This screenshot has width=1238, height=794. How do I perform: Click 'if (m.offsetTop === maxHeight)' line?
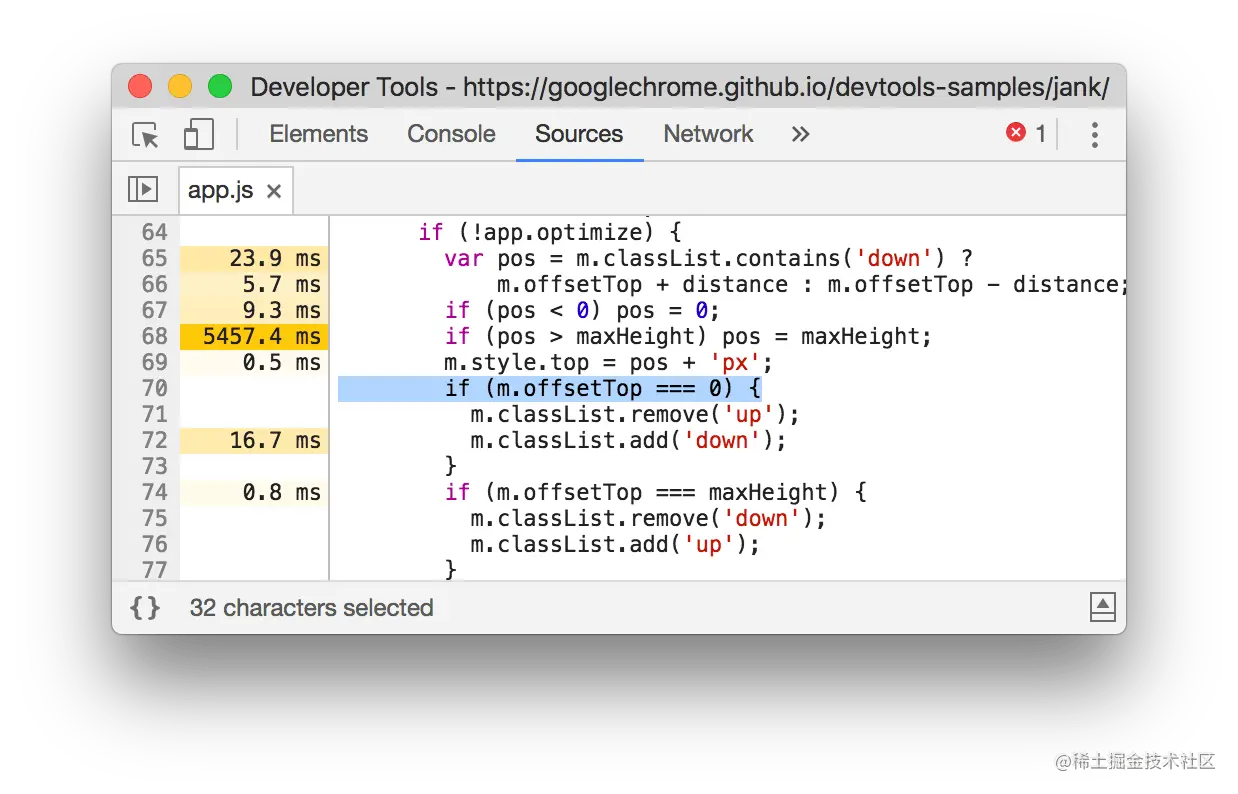(x=655, y=492)
